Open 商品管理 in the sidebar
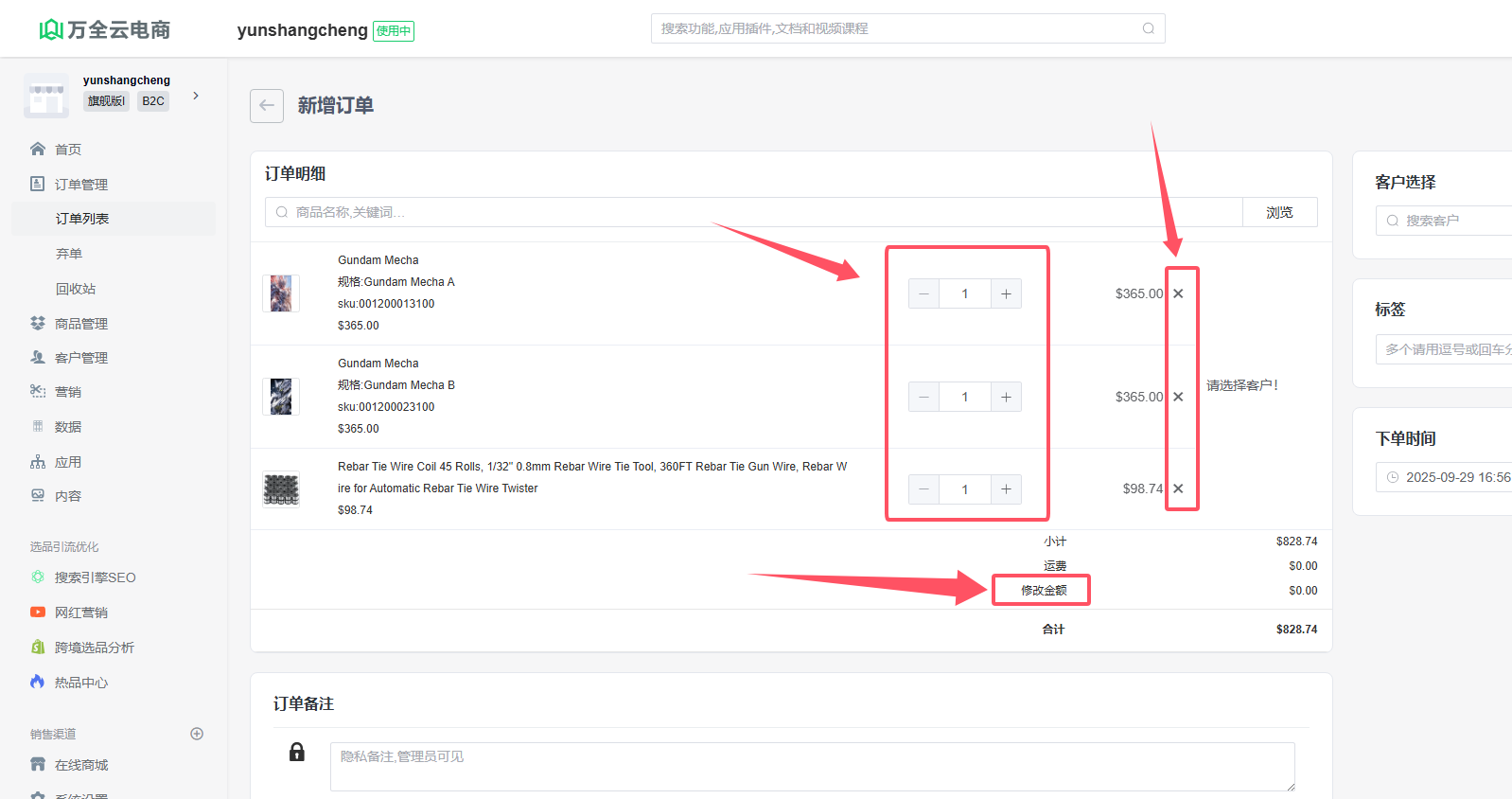Viewport: 1512px width, 799px height. click(81, 324)
